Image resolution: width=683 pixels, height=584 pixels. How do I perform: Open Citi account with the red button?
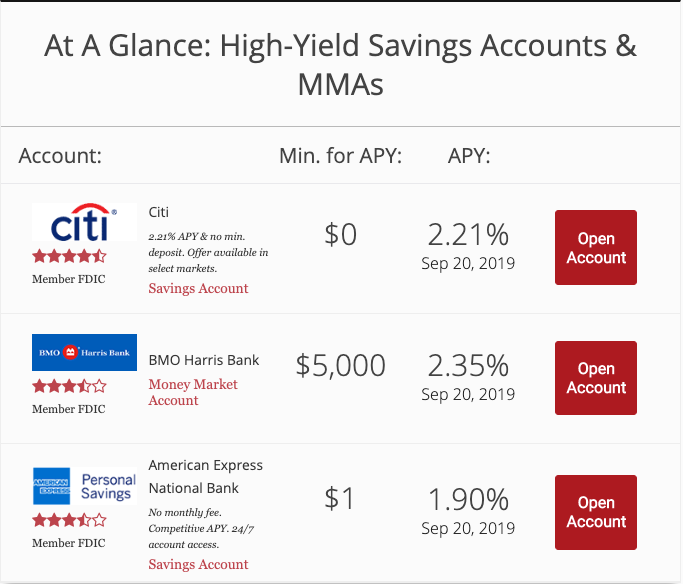click(x=595, y=247)
